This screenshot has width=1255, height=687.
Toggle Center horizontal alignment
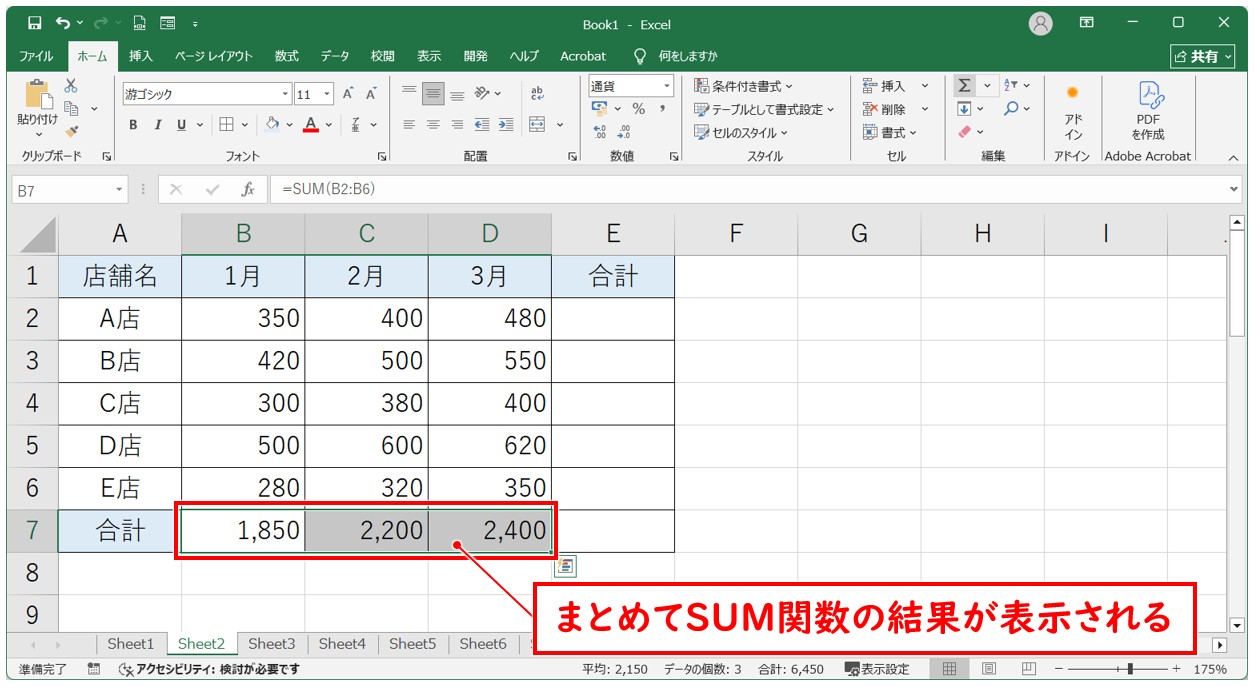click(x=433, y=125)
